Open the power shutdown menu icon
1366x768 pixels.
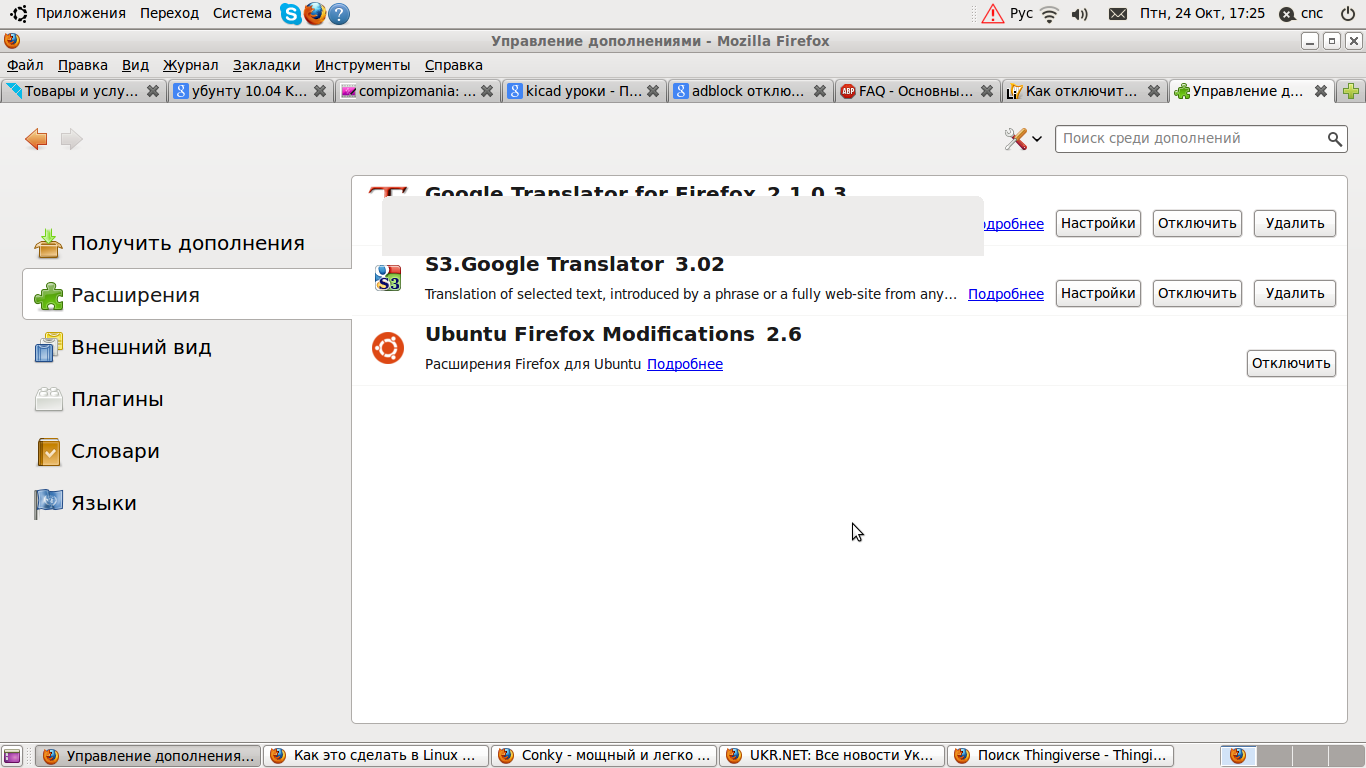click(x=1347, y=14)
